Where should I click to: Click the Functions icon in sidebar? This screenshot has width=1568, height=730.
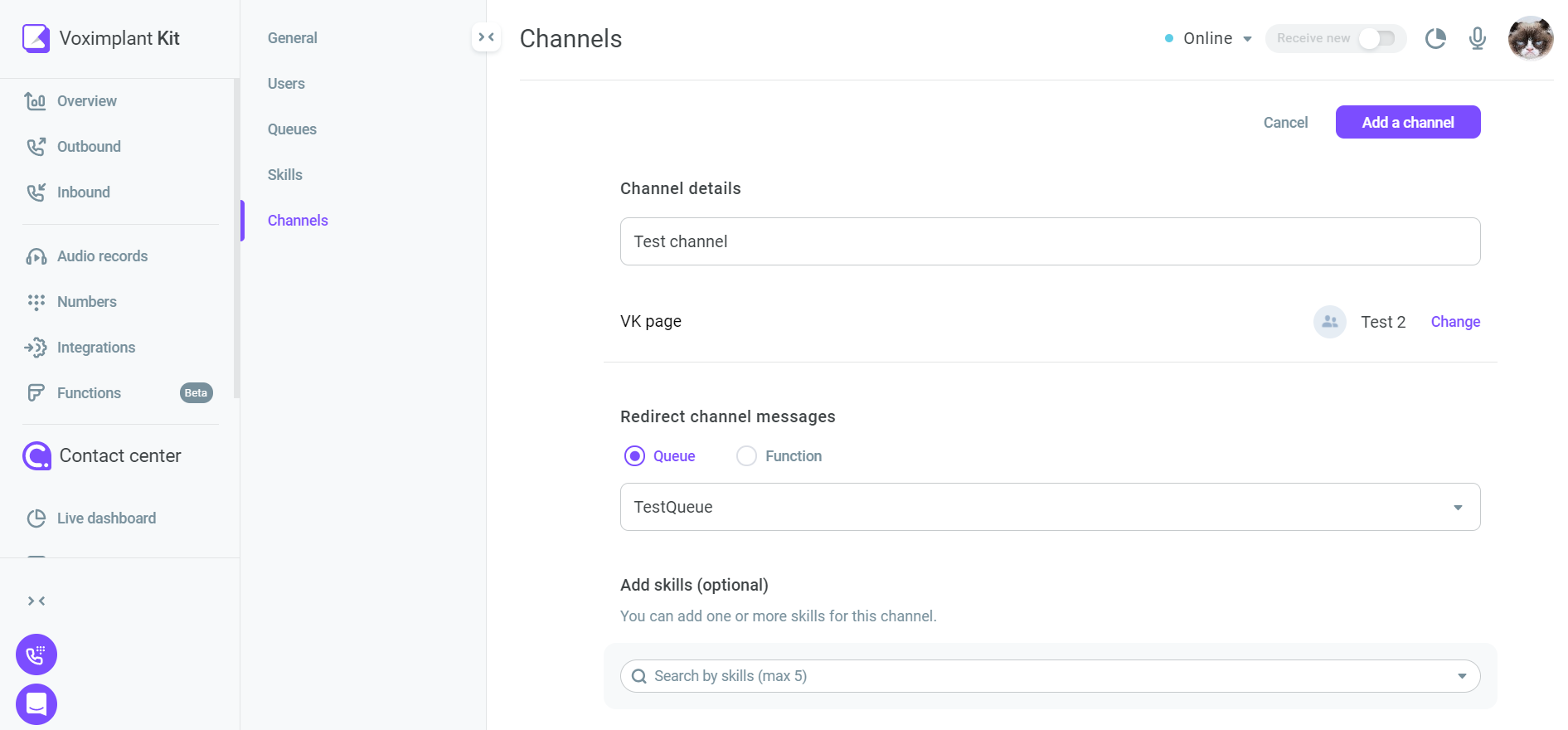36,393
